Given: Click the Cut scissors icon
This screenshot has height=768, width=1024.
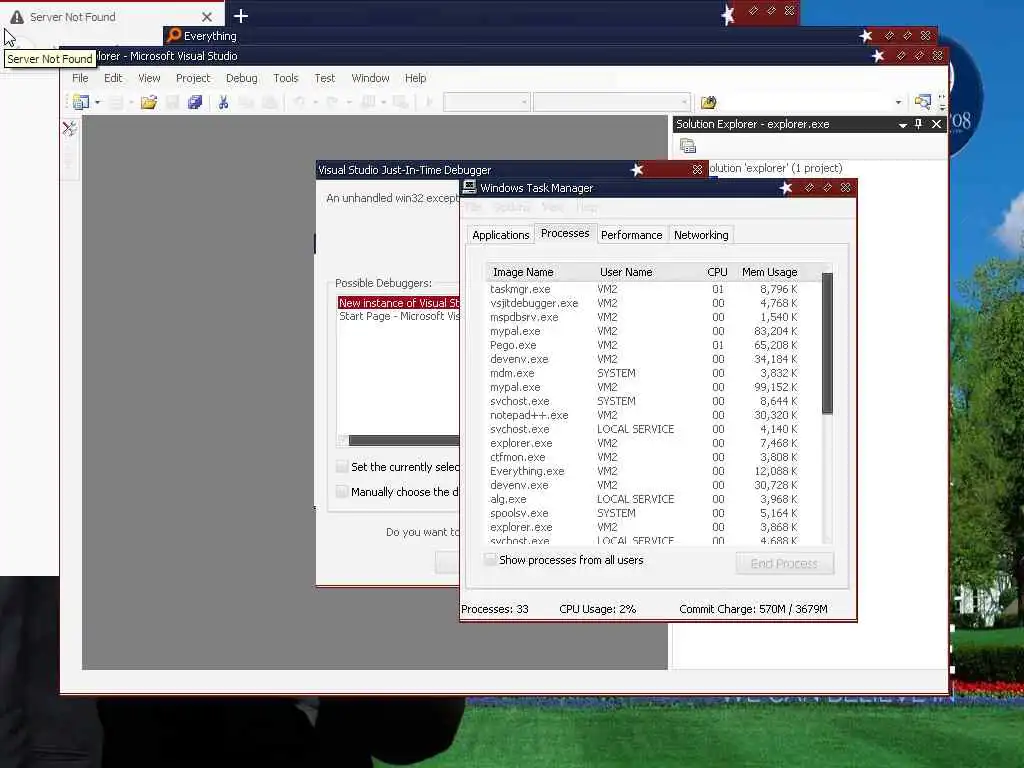Looking at the screenshot, I should 223,102.
